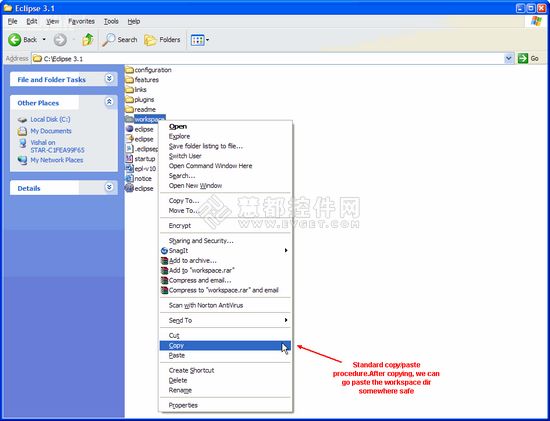Open the File menu
550x421 pixels.
[13, 21]
